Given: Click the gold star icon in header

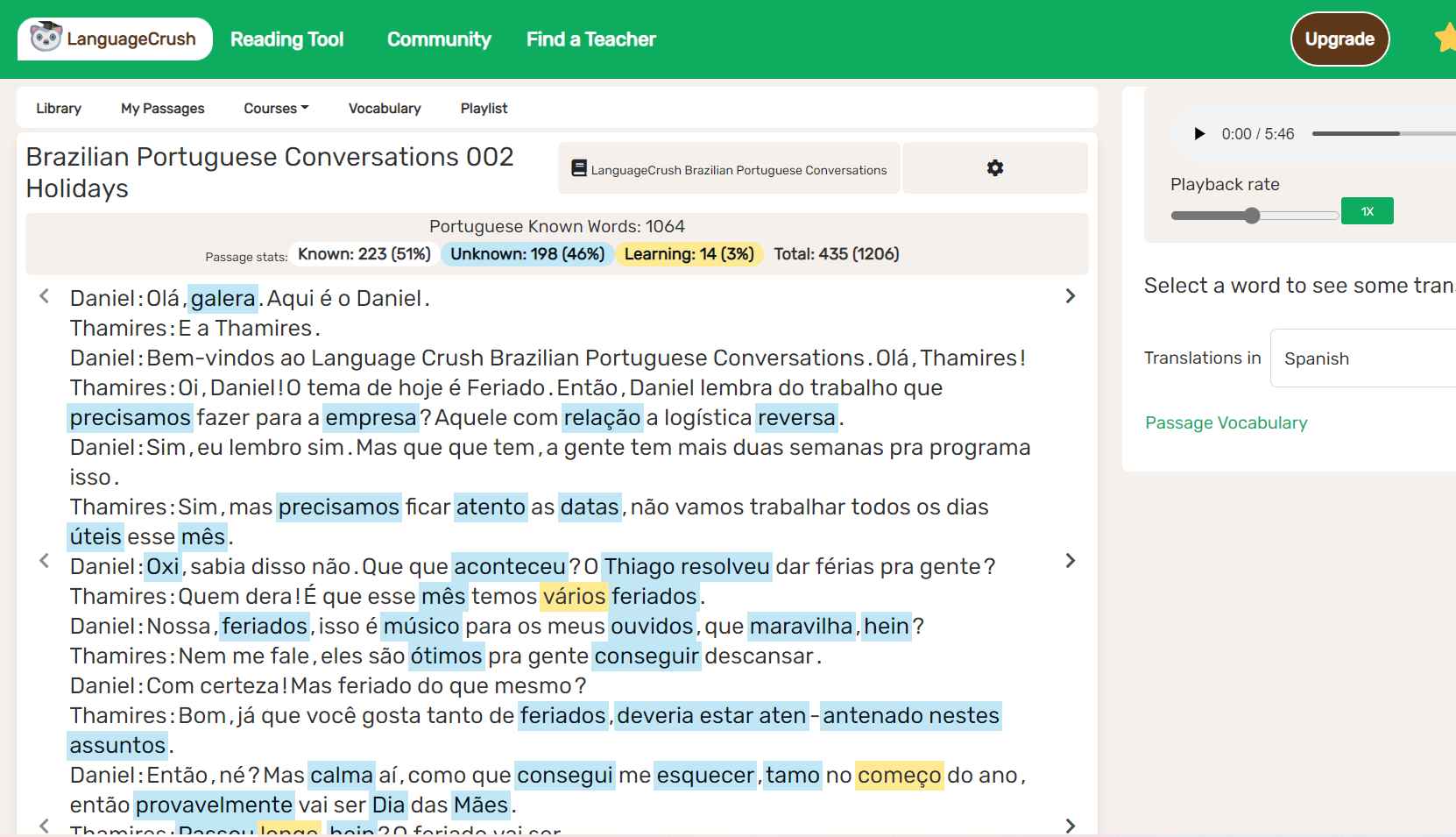Looking at the screenshot, I should point(1445,39).
